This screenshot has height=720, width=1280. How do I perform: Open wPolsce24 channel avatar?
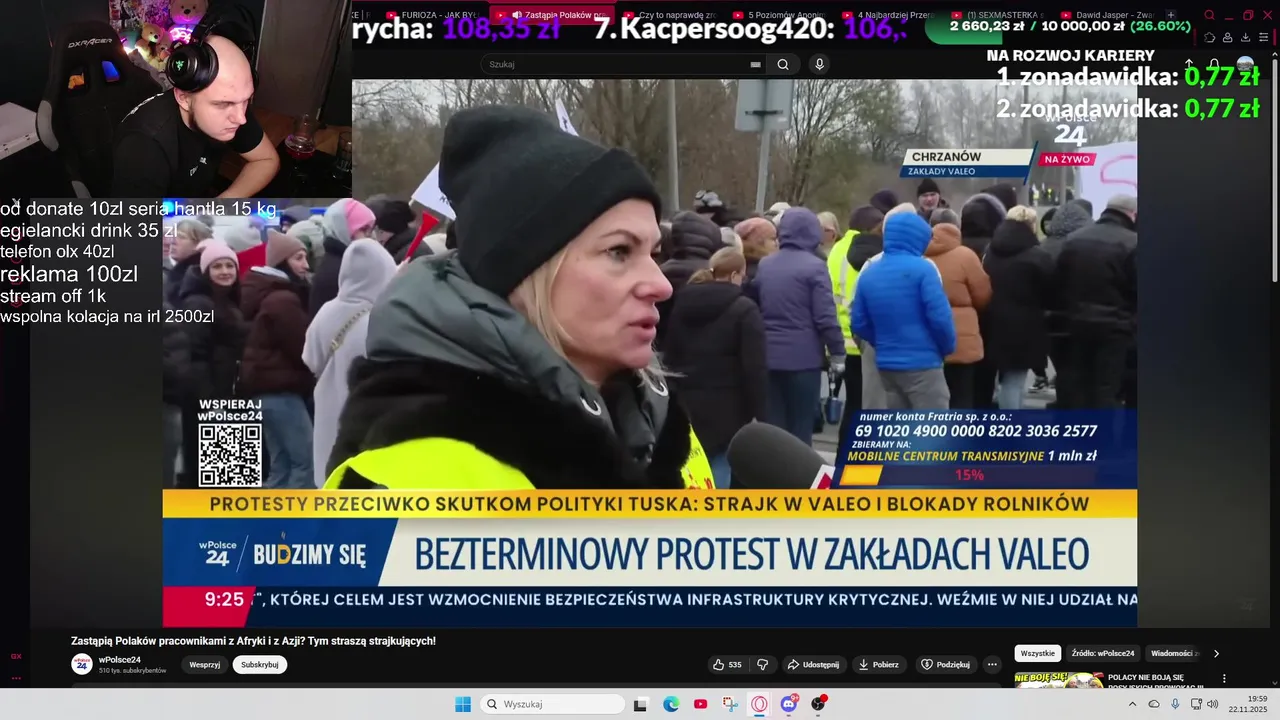[82, 664]
